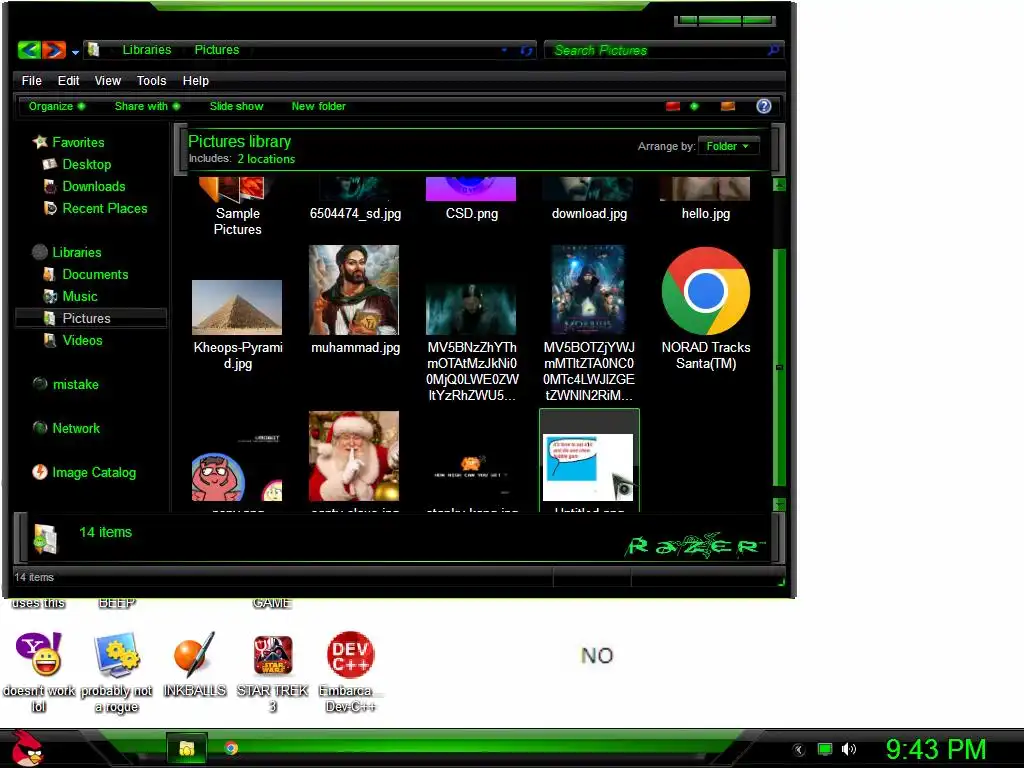This screenshot has height=768, width=1024.
Task: Expand the Organize dropdown
Action: pyautogui.click(x=57, y=106)
